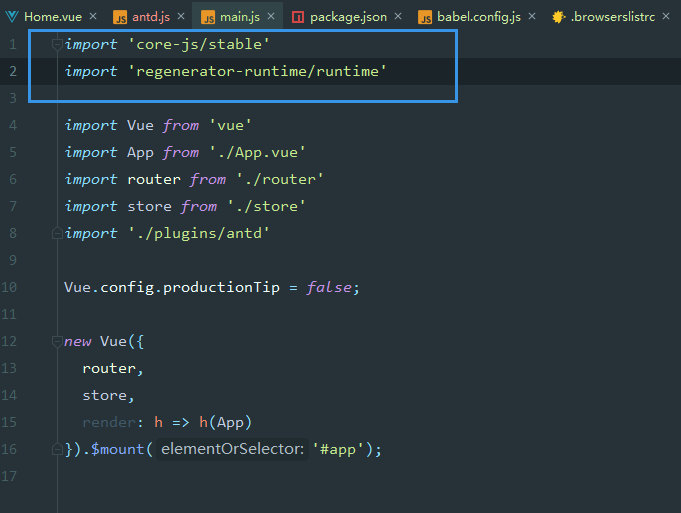This screenshot has width=681, height=513.
Task: Click the 'core-js/stable' import string
Action: coord(199,44)
